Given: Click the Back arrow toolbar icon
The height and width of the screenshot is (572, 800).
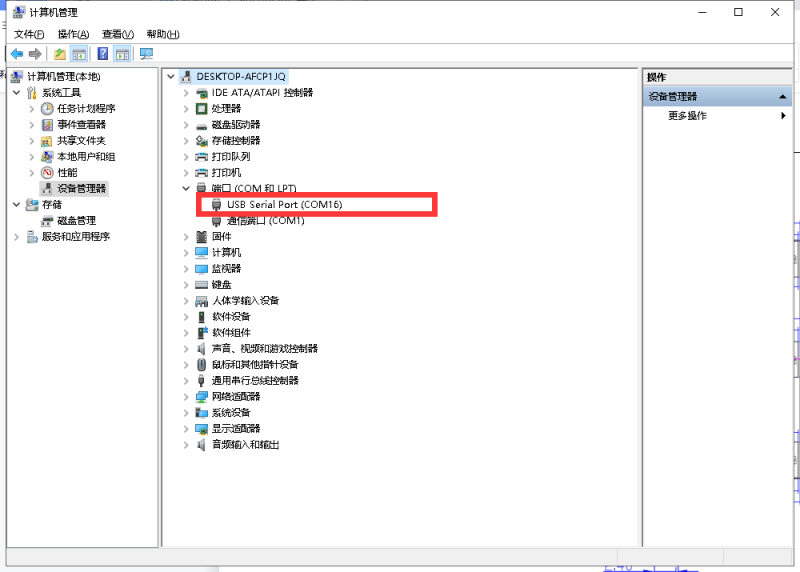Looking at the screenshot, I should (17, 54).
